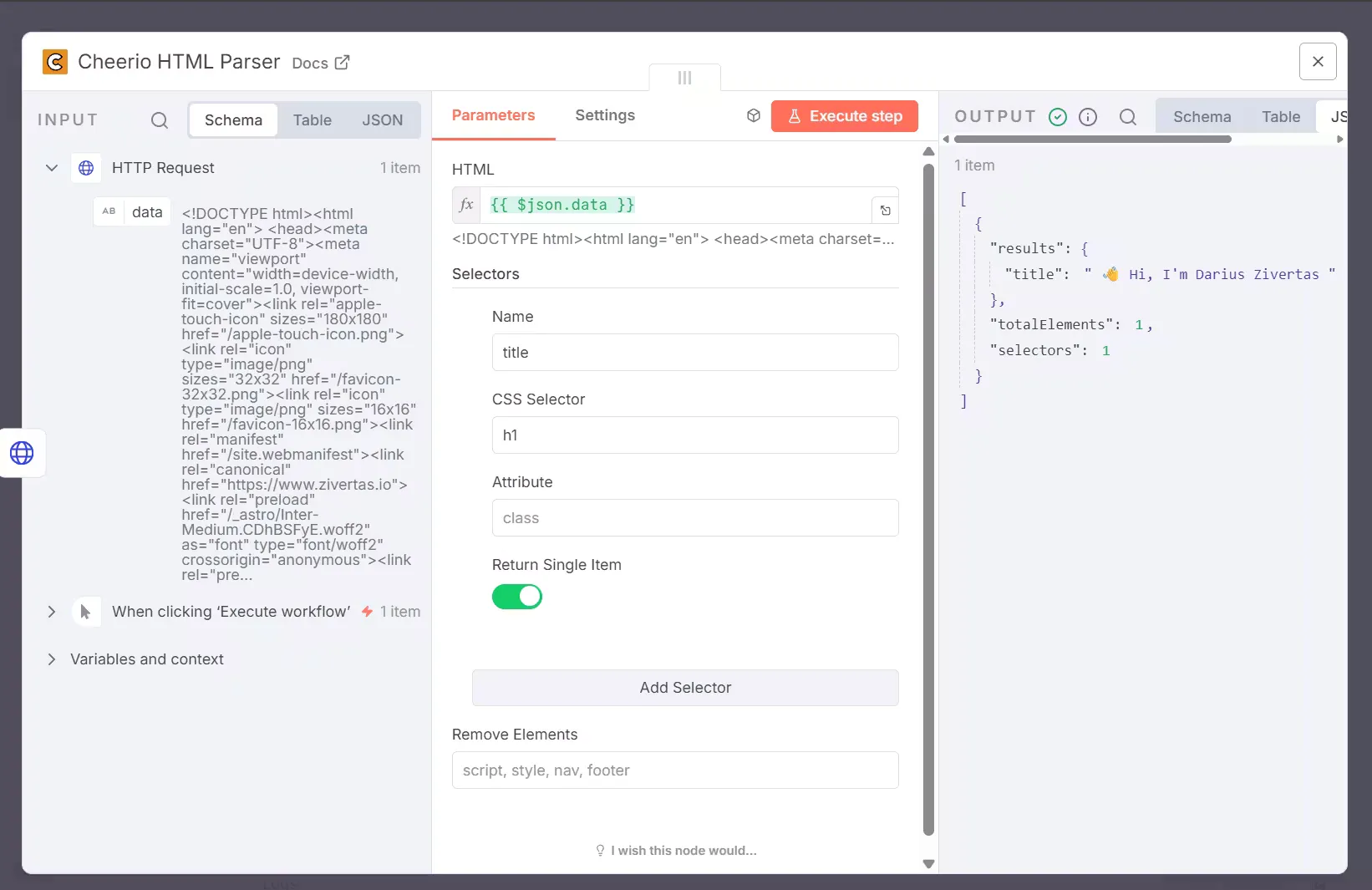Viewport: 1372px width, 890px height.
Task: Open the OUTPUT info icon
Action: (x=1088, y=116)
